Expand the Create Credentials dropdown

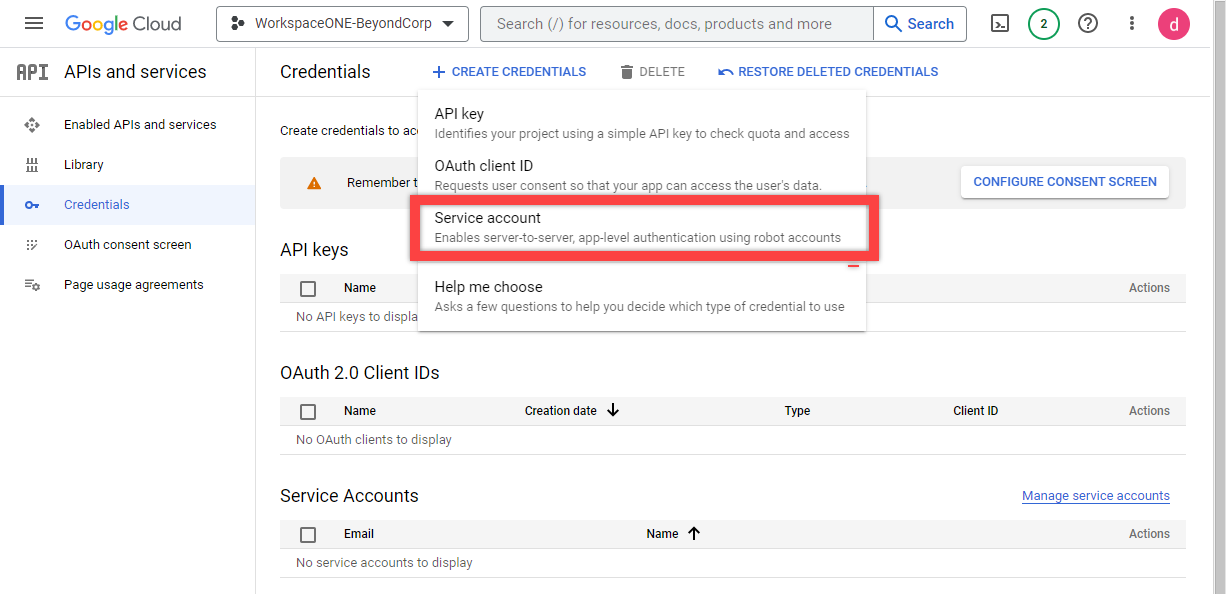click(509, 72)
